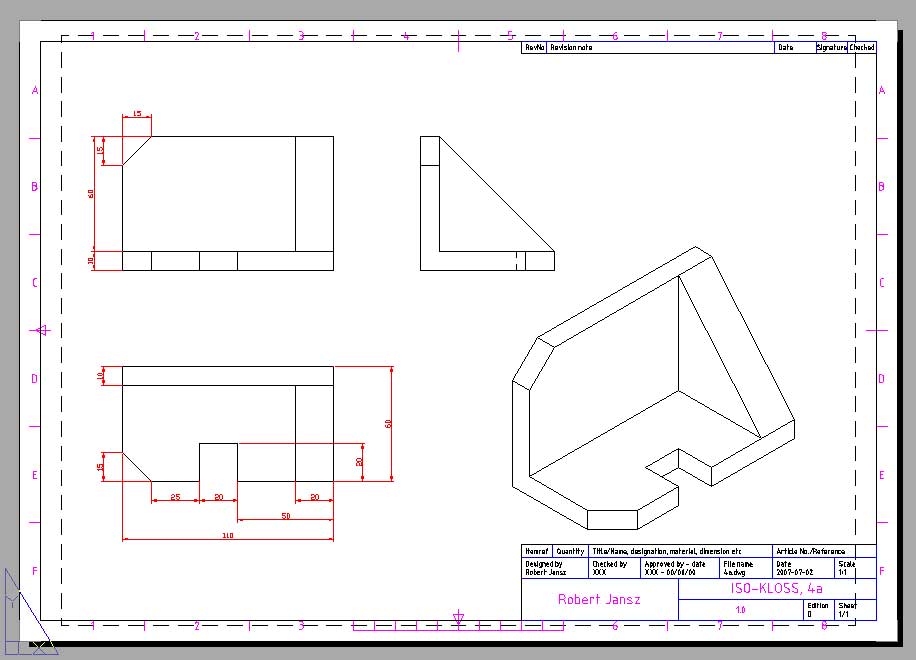Select the vertical 20 slot depth dimension
Image resolution: width=916 pixels, height=660 pixels.
click(359, 461)
